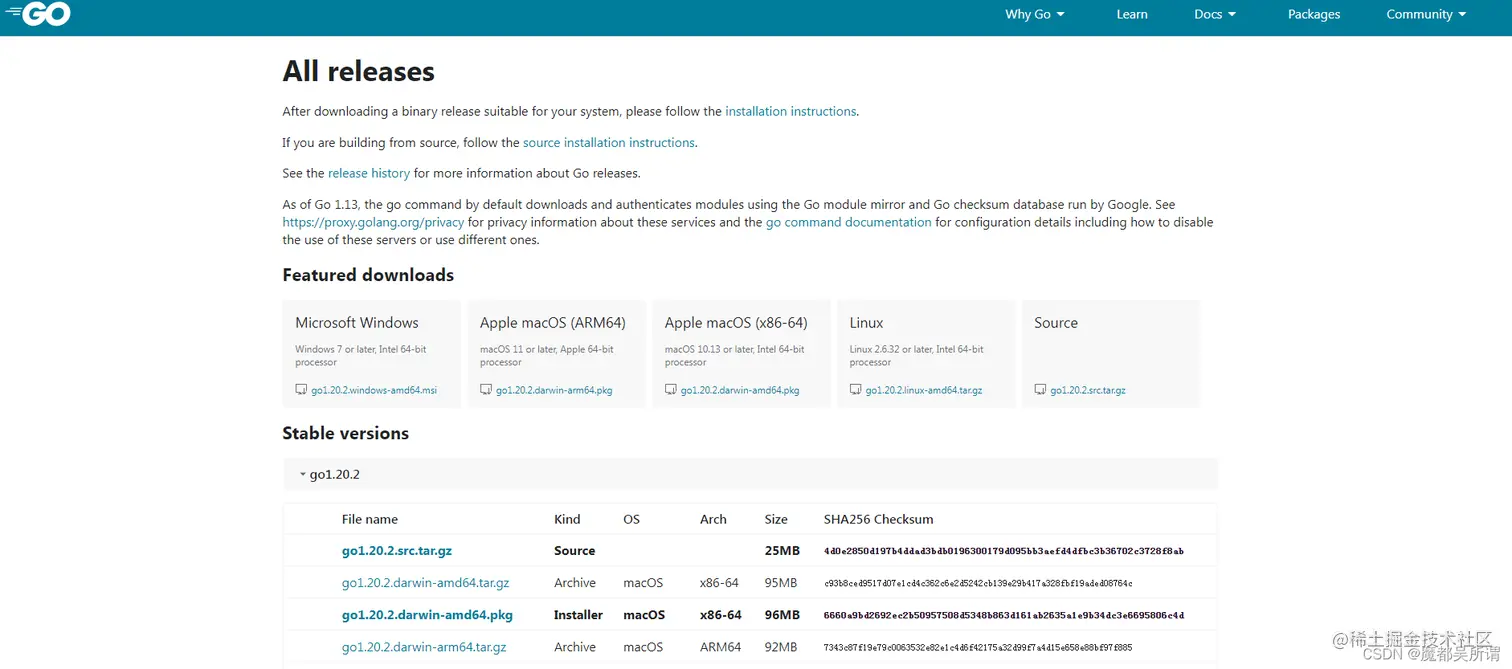Click go1.20.2.src.tar.gz in file table
The width and height of the screenshot is (1512, 669).
tap(397, 551)
